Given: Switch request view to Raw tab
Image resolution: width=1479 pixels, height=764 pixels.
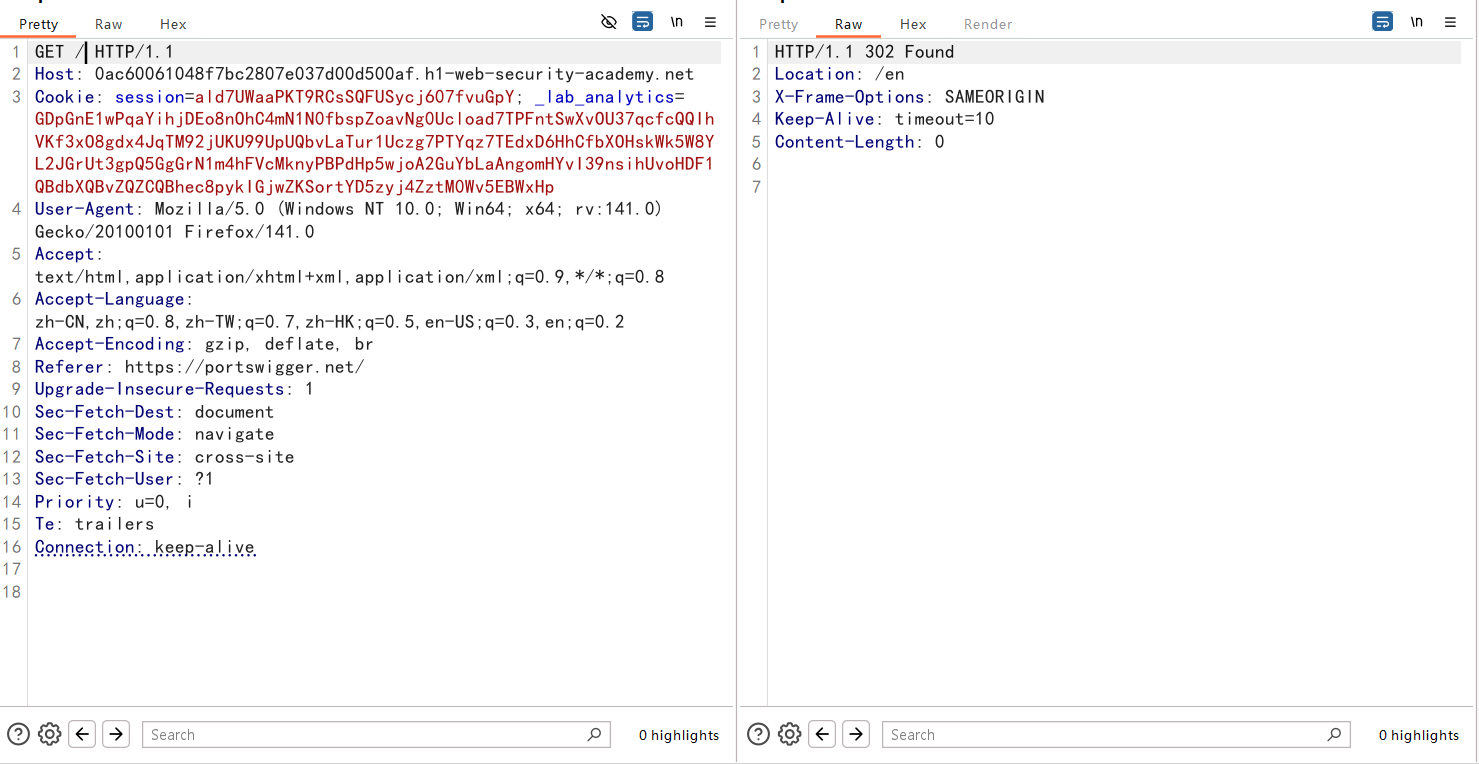Looking at the screenshot, I should (x=108, y=24).
